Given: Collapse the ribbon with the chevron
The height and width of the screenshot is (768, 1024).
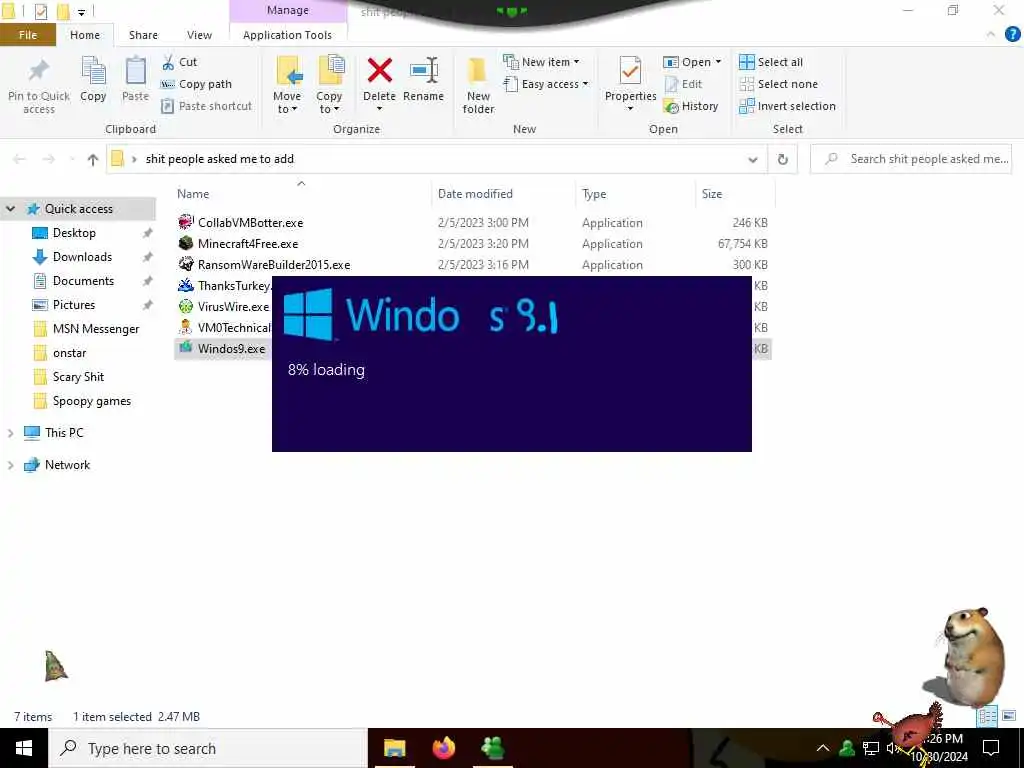Looking at the screenshot, I should (x=991, y=35).
